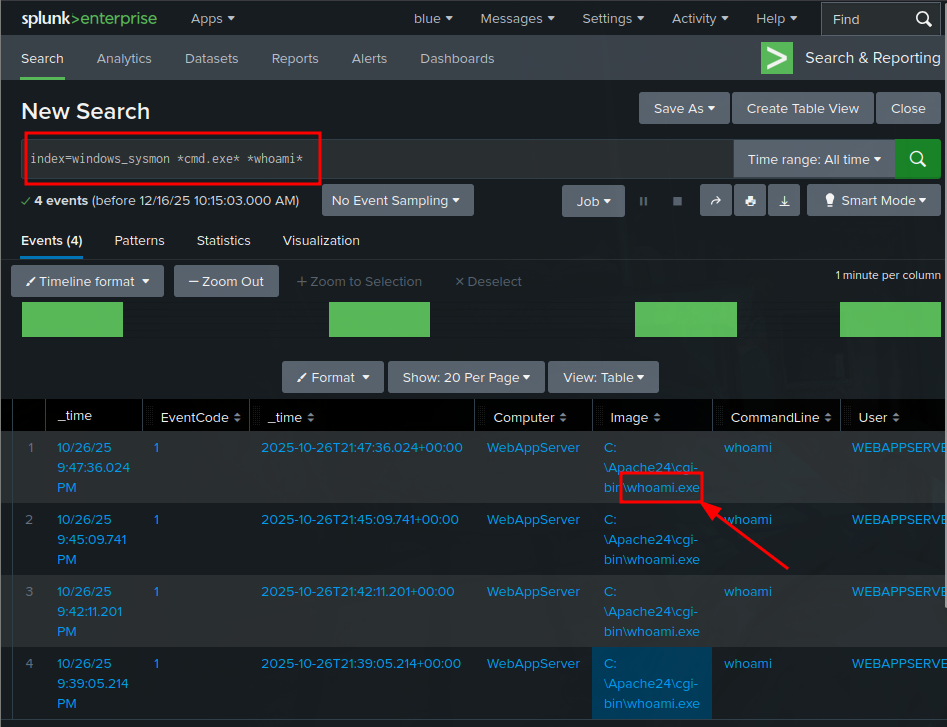
Task: Share the search job
Action: click(716, 200)
